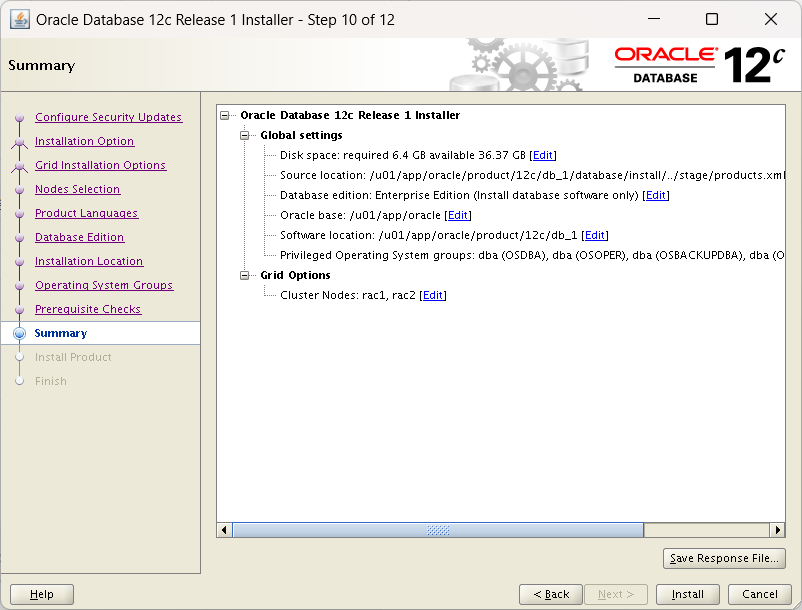This screenshot has width=802, height=610.
Task: Click the Summary step bullet icon
Action: (x=19, y=333)
